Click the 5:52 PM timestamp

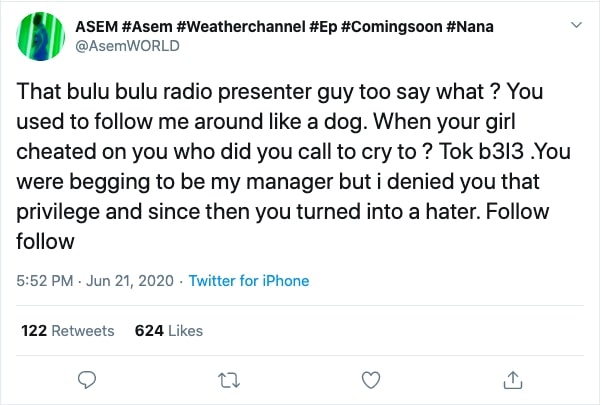coord(45,281)
